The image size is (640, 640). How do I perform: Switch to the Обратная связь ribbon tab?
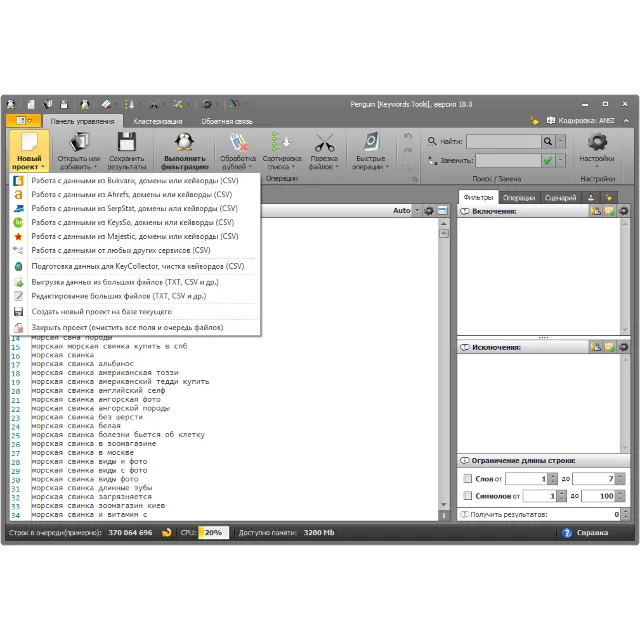click(227, 122)
